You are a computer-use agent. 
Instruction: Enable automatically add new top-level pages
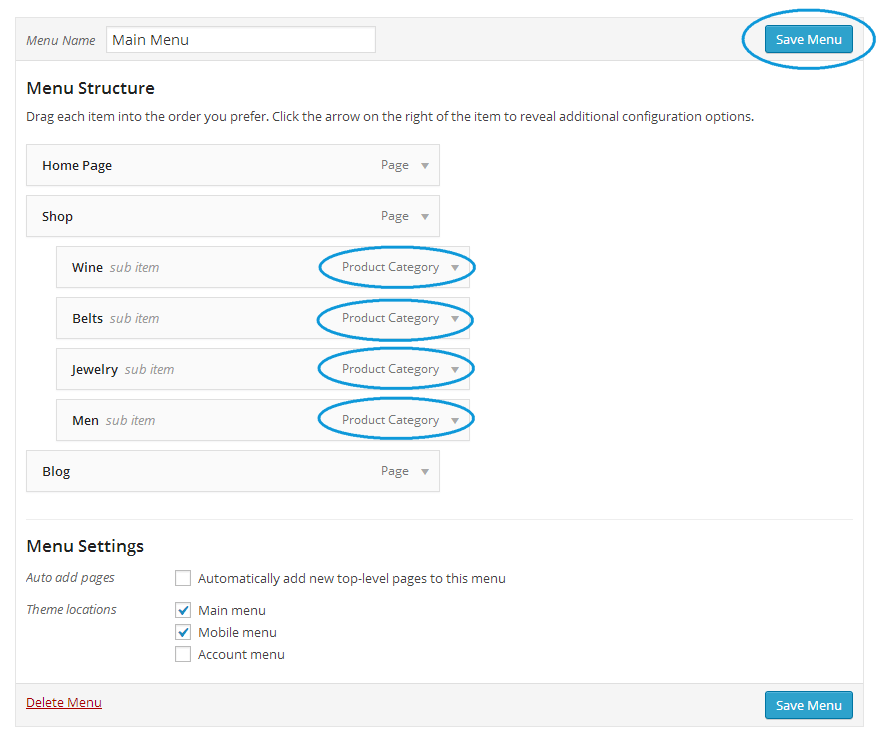coord(183,578)
